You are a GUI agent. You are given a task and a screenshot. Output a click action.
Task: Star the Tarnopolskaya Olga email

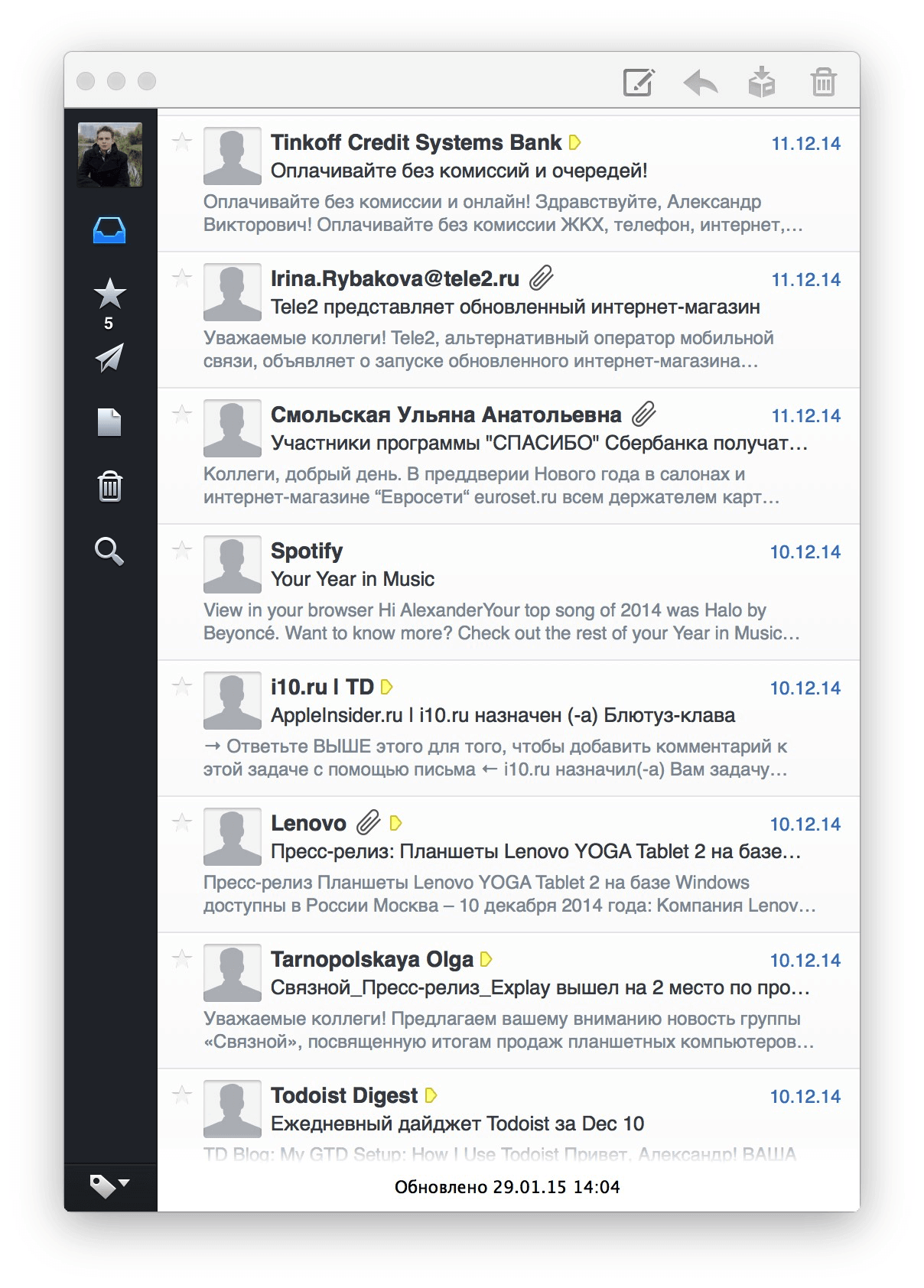[182, 959]
